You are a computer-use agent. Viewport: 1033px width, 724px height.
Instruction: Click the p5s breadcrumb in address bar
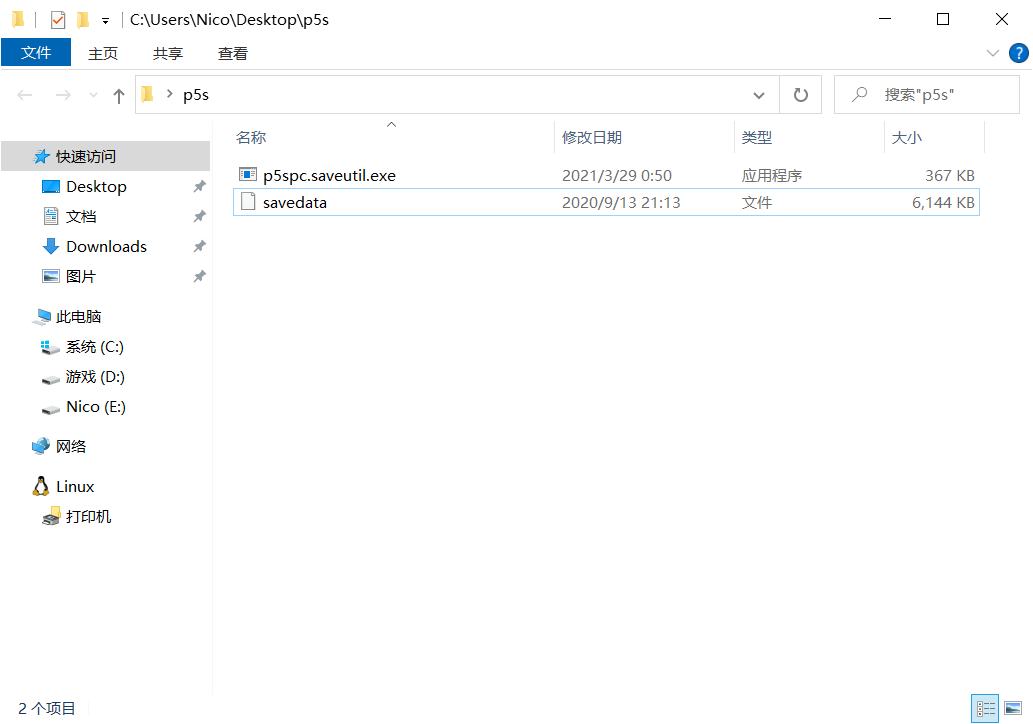(196, 95)
